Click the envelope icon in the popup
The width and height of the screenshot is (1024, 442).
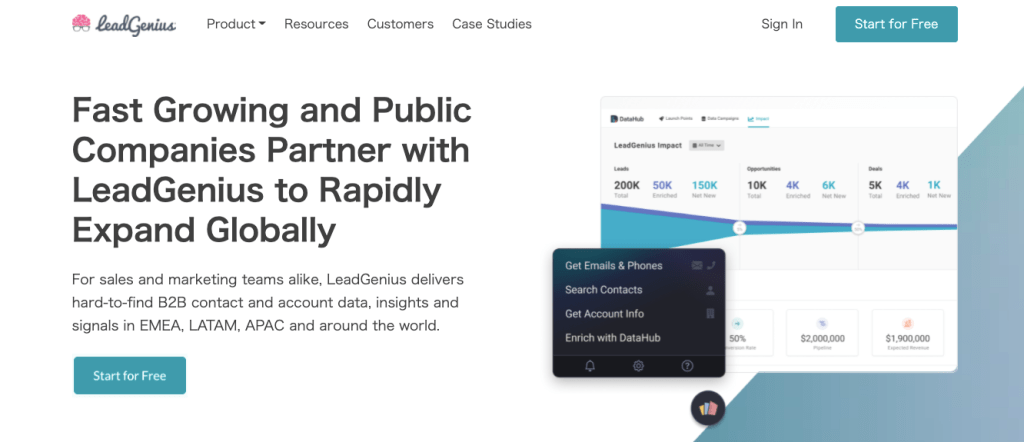pyautogui.click(x=697, y=266)
